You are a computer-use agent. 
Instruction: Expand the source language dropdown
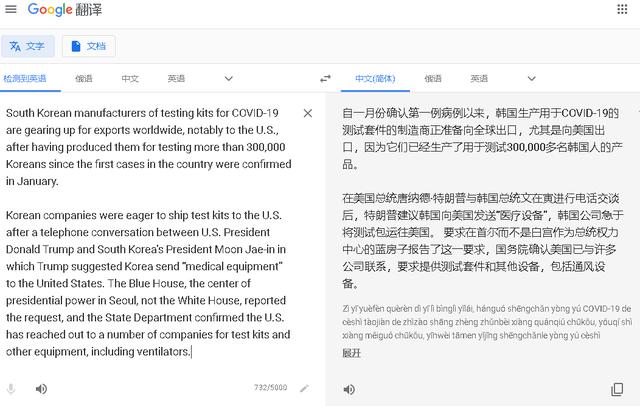(229, 78)
